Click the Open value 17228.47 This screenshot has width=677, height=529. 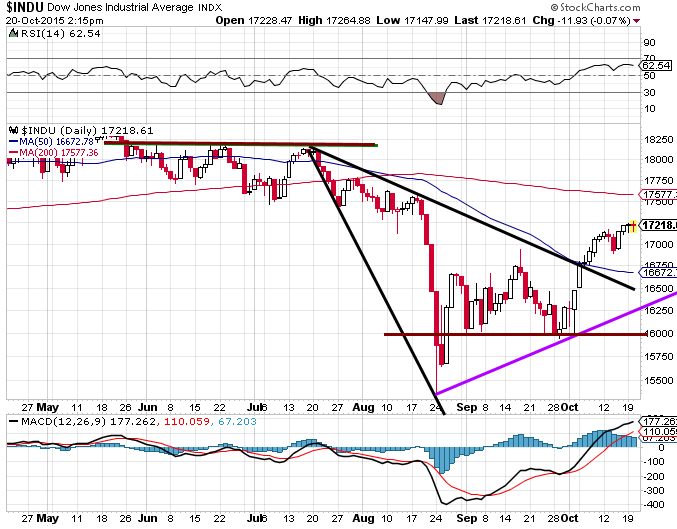[x=270, y=20]
